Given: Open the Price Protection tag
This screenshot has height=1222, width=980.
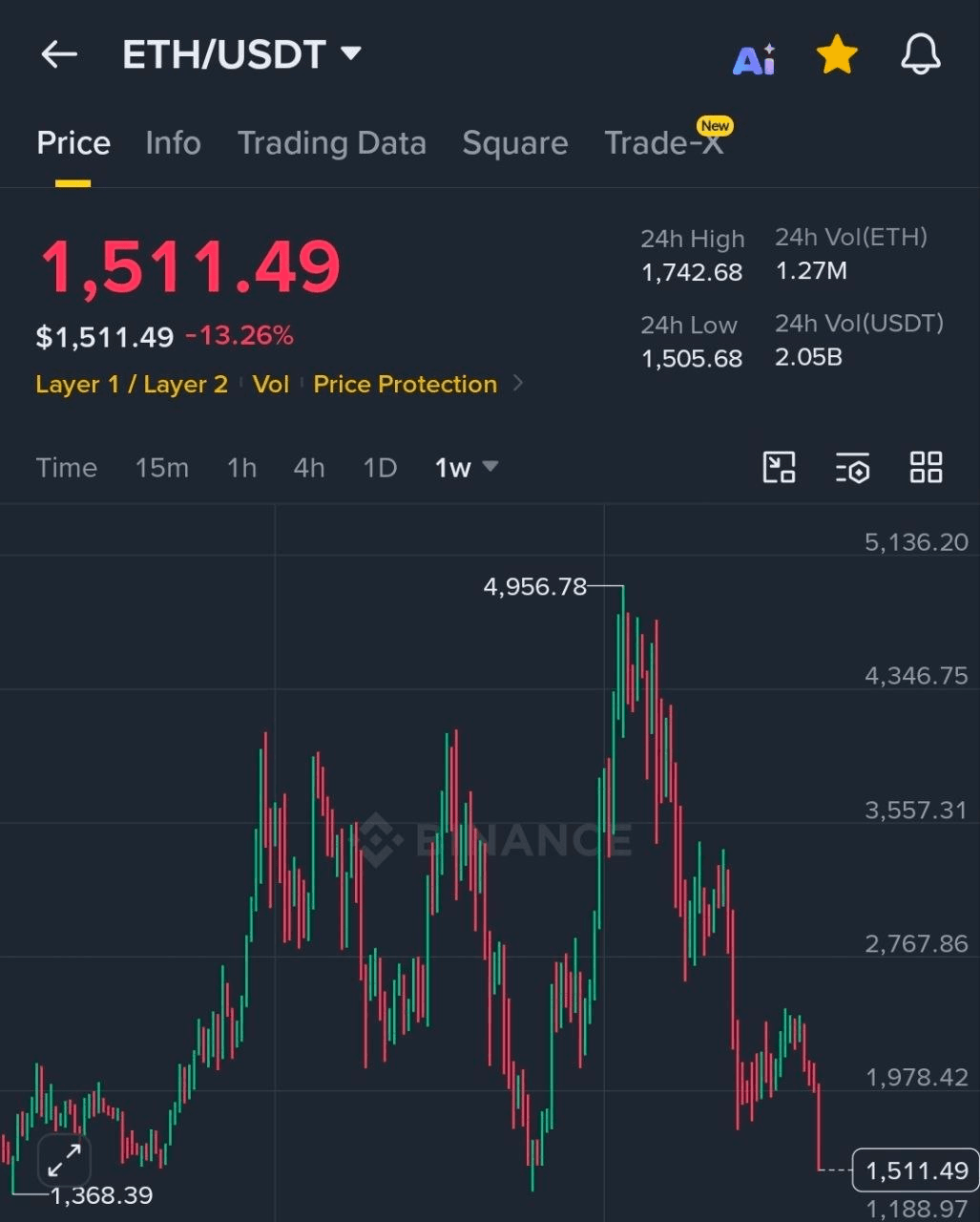Looking at the screenshot, I should point(406,384).
